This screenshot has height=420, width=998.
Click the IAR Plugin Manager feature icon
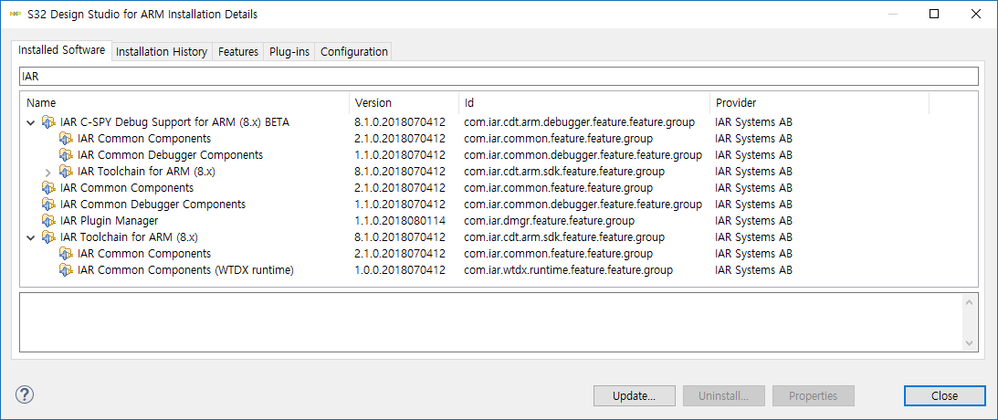coord(48,221)
